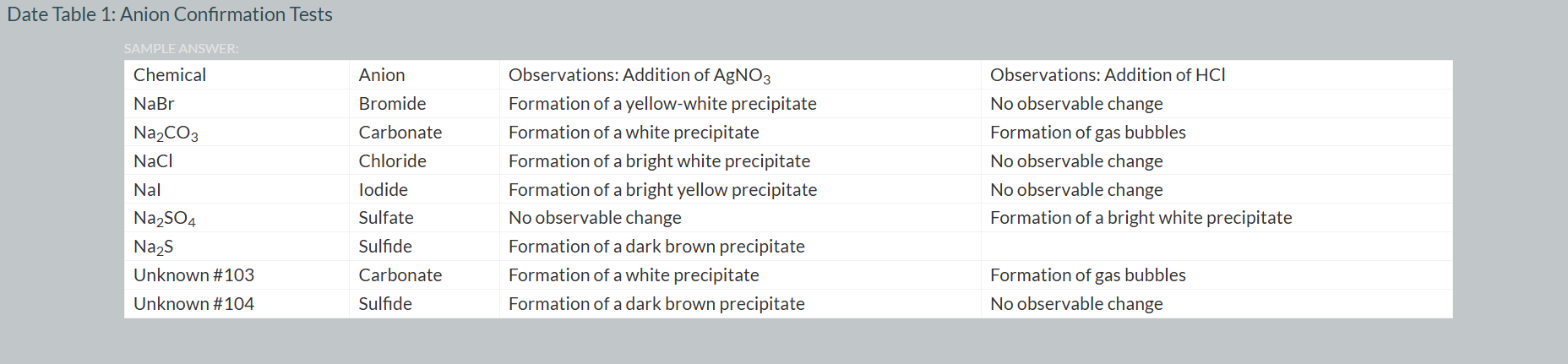This screenshot has height=364, width=1568.
Task: Select the "Anion" column header
Action: point(382,75)
